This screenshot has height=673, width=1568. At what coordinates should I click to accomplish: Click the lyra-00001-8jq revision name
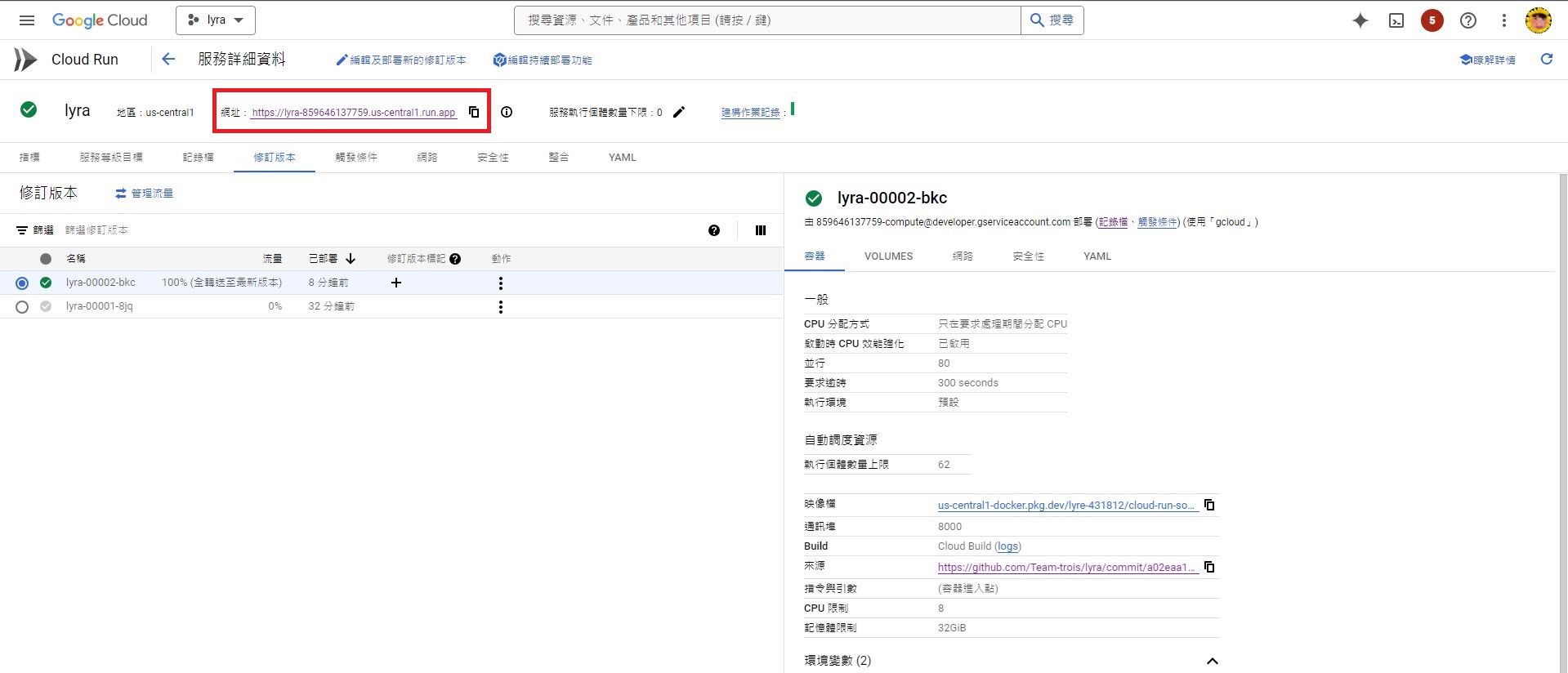[x=100, y=306]
